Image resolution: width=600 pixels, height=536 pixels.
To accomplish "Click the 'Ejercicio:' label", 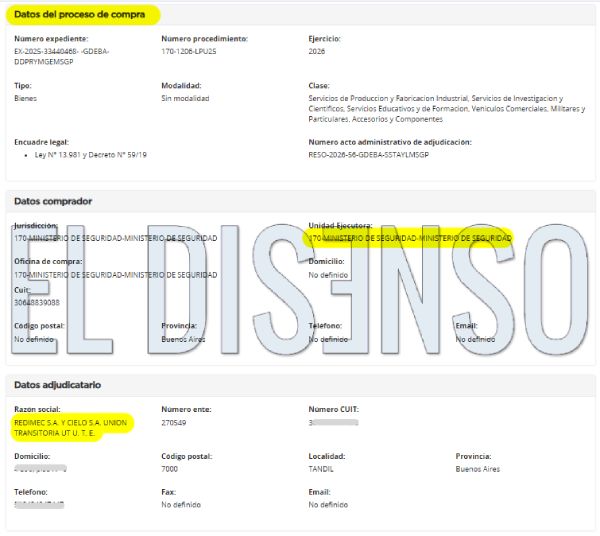I will [324, 39].
